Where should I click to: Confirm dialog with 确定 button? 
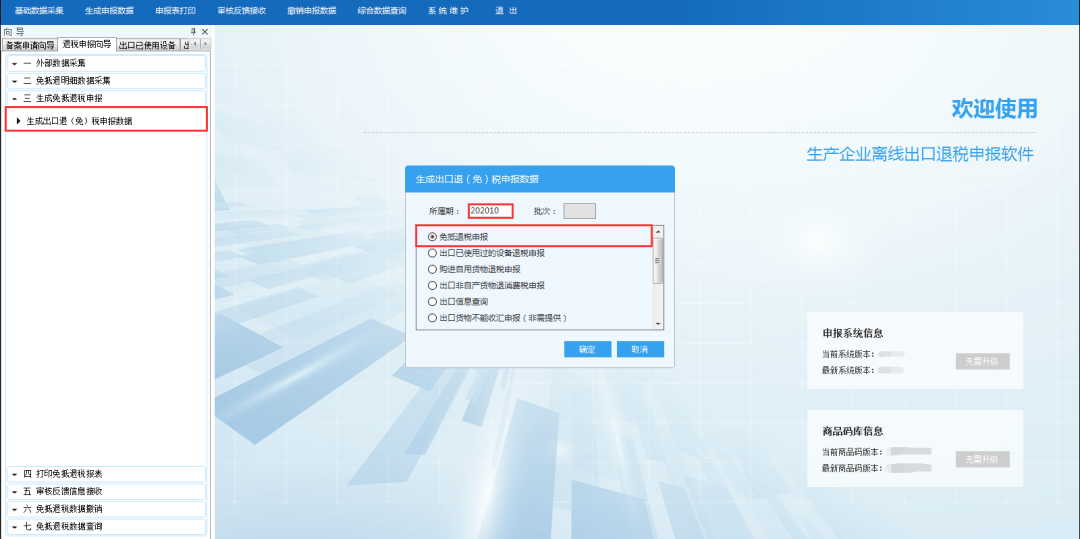(x=587, y=349)
